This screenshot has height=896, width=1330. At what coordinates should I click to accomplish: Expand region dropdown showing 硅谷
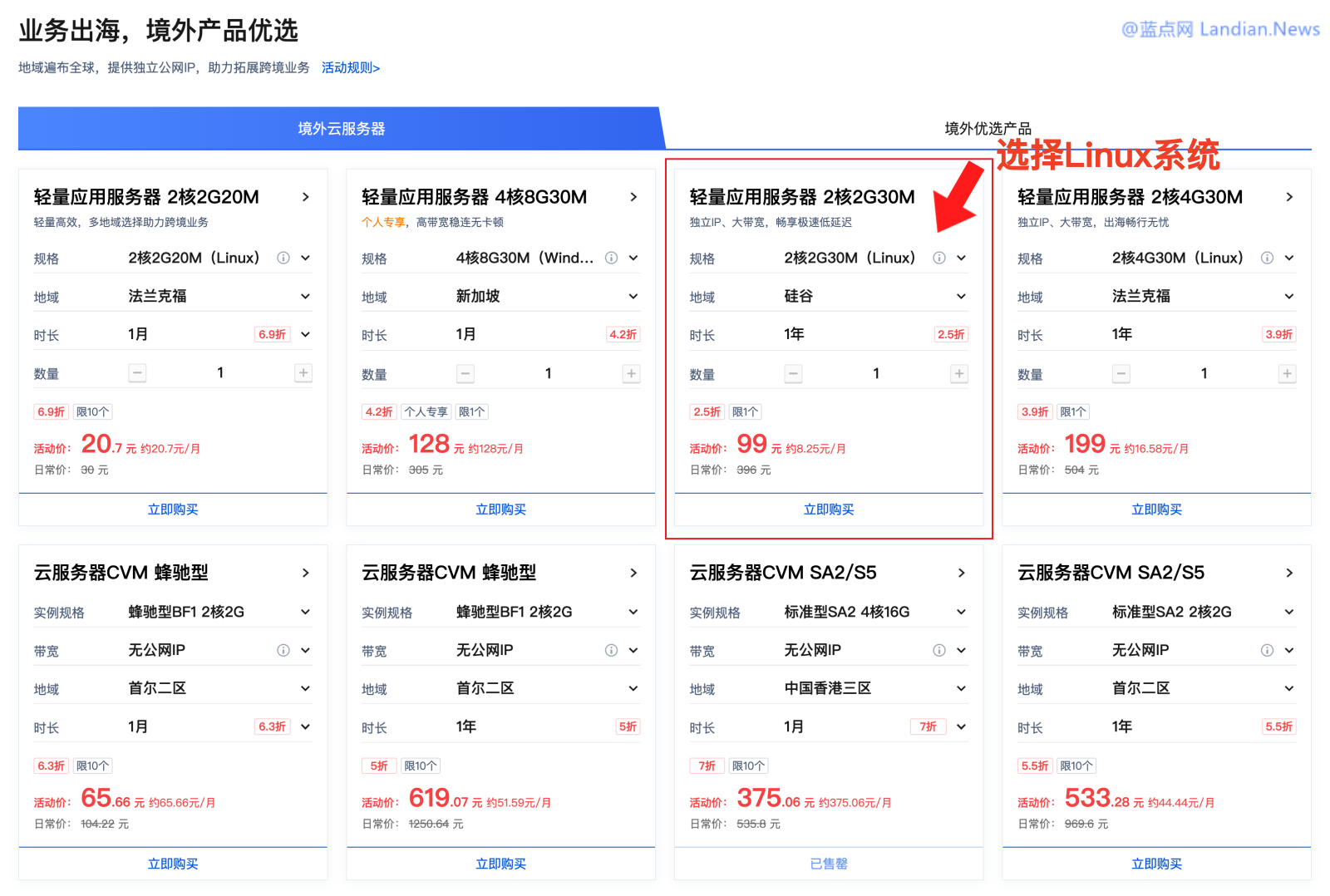[961, 297]
